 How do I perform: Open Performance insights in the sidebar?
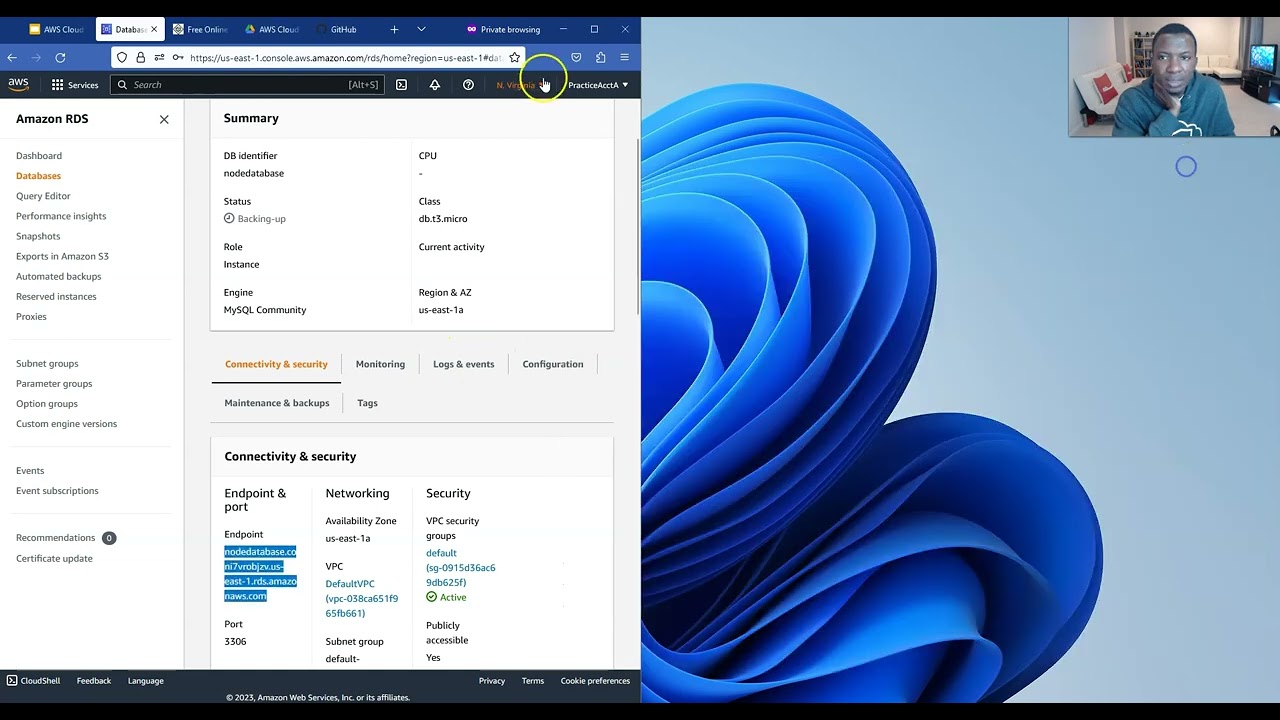pos(61,216)
